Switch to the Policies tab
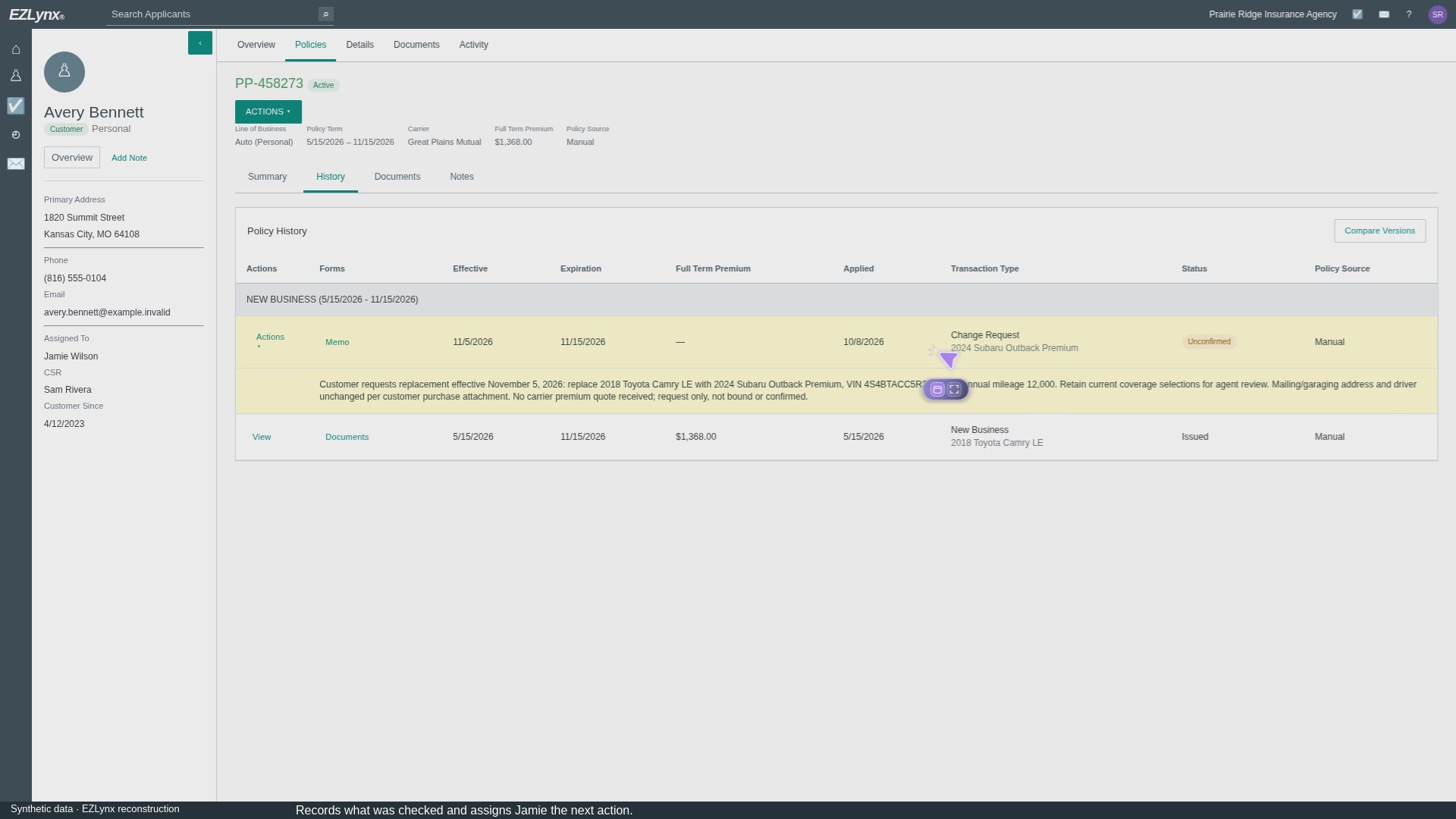This screenshot has width=1456, height=819. 311,45
